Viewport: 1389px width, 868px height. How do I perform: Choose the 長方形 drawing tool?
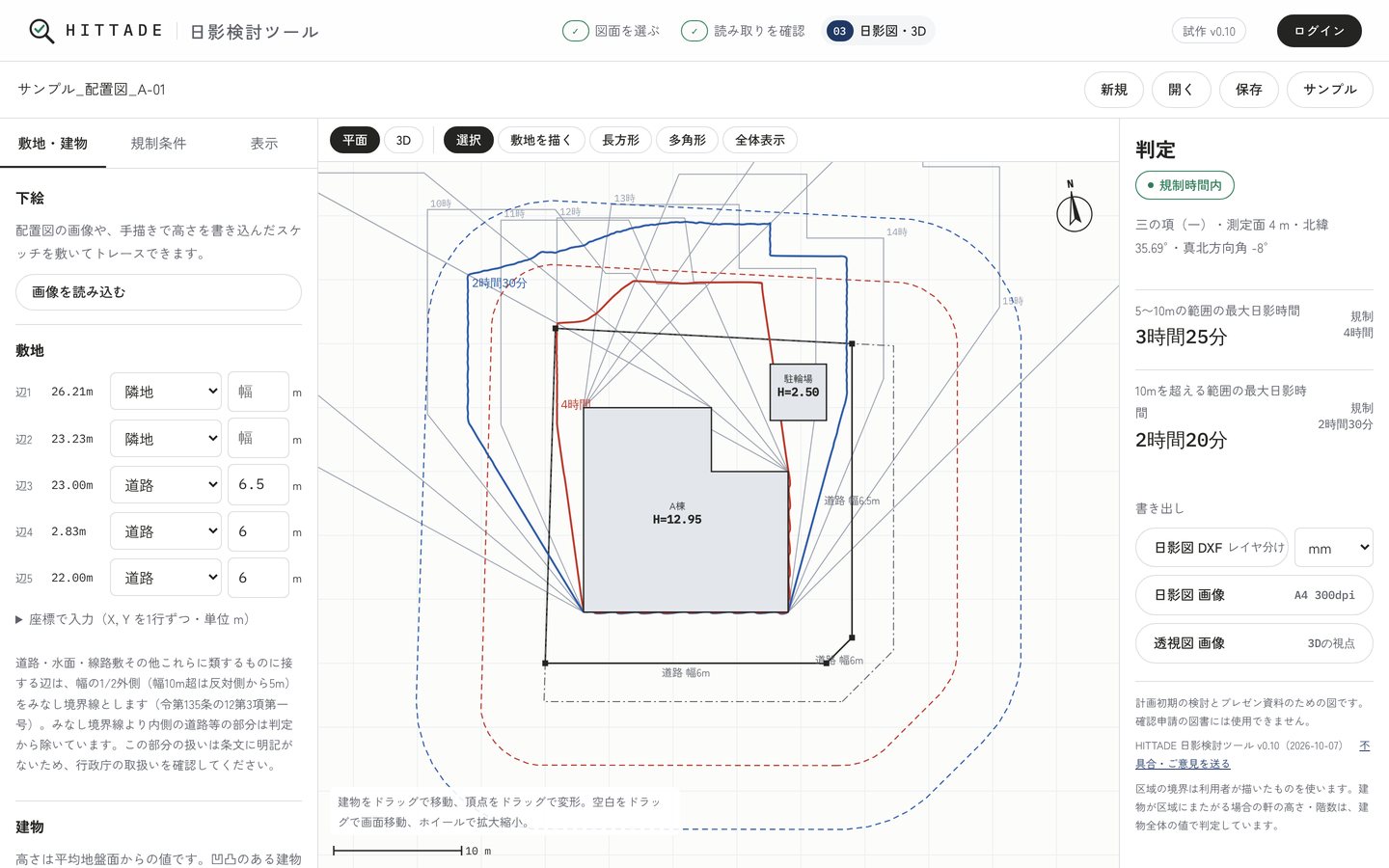[x=621, y=140]
